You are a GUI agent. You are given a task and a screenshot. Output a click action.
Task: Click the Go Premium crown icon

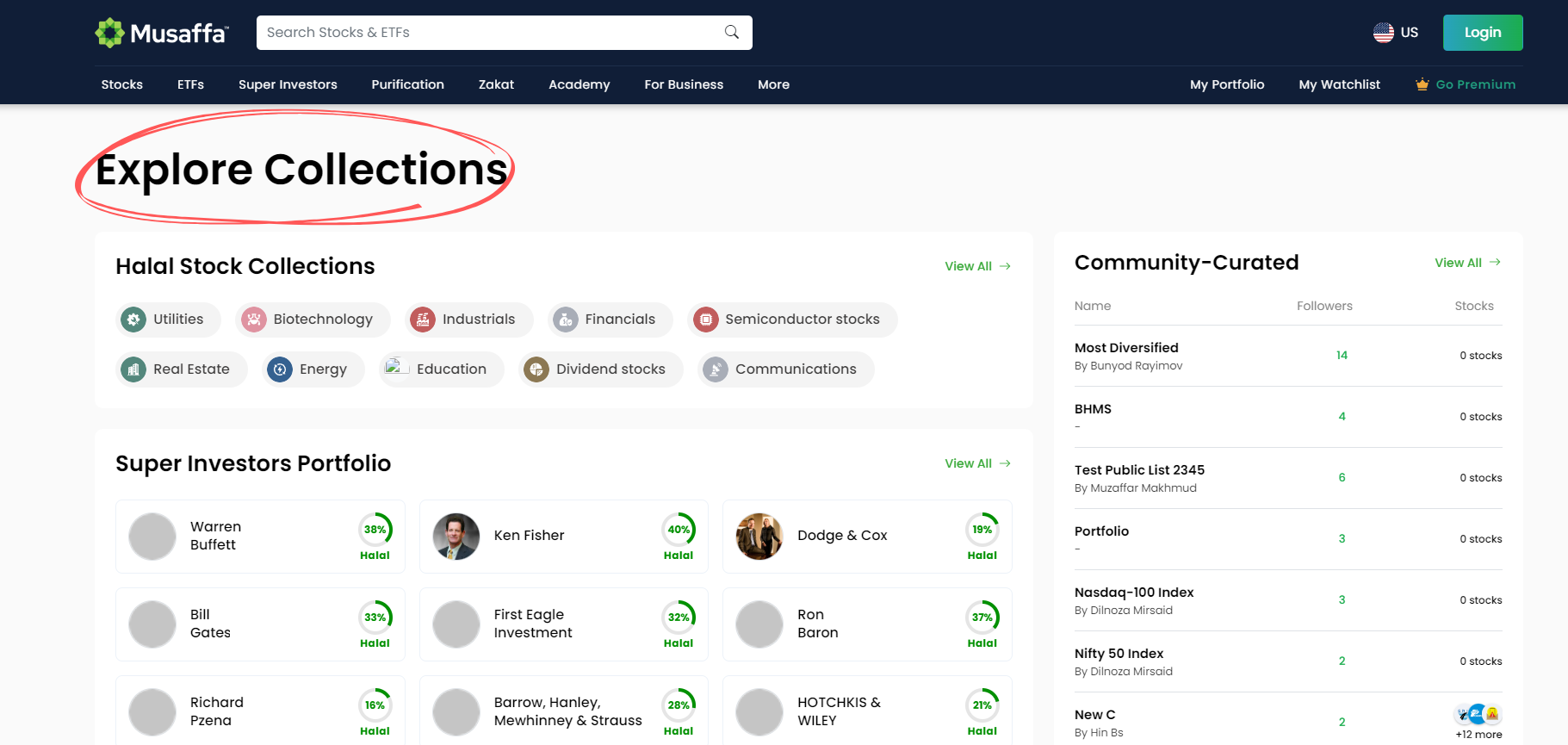coord(1422,84)
